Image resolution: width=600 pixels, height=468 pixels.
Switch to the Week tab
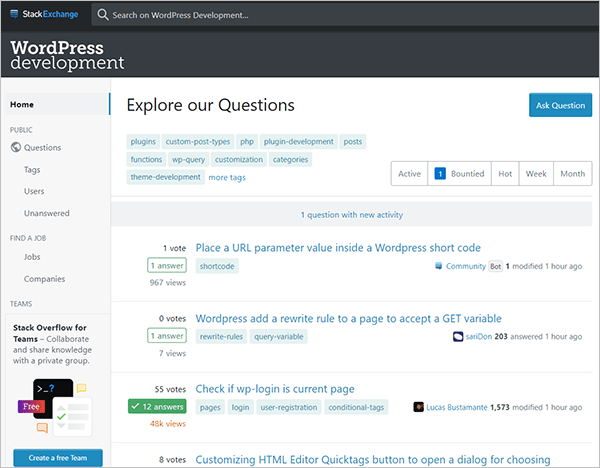point(536,174)
